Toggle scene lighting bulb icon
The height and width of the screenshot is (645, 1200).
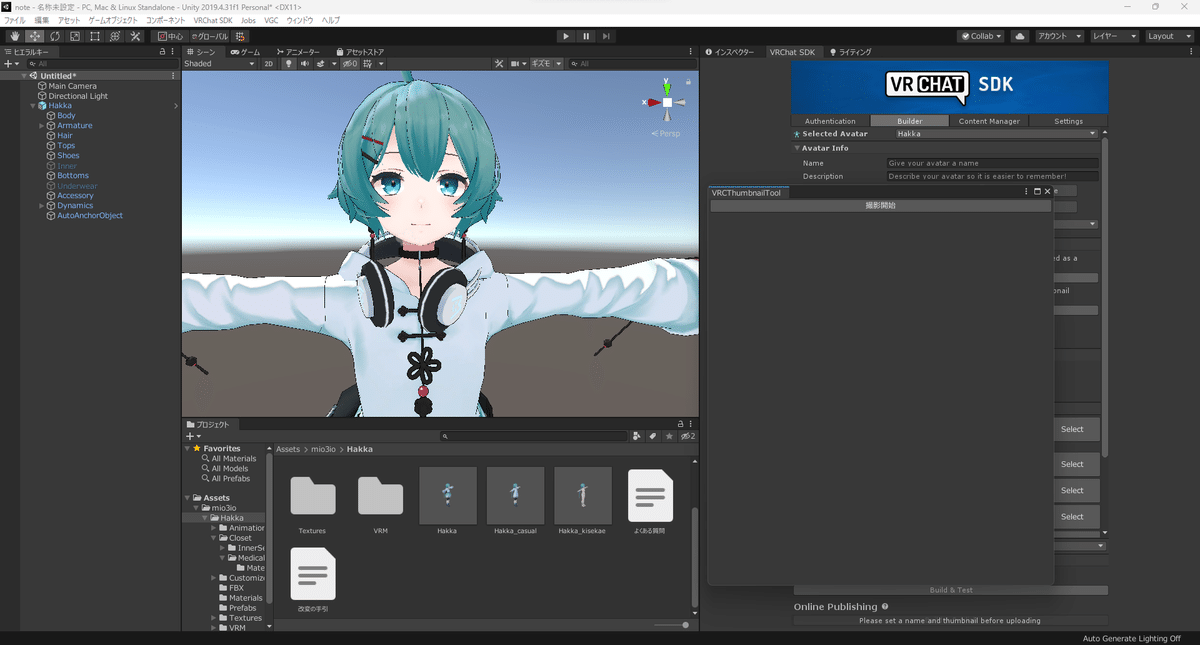pos(289,64)
